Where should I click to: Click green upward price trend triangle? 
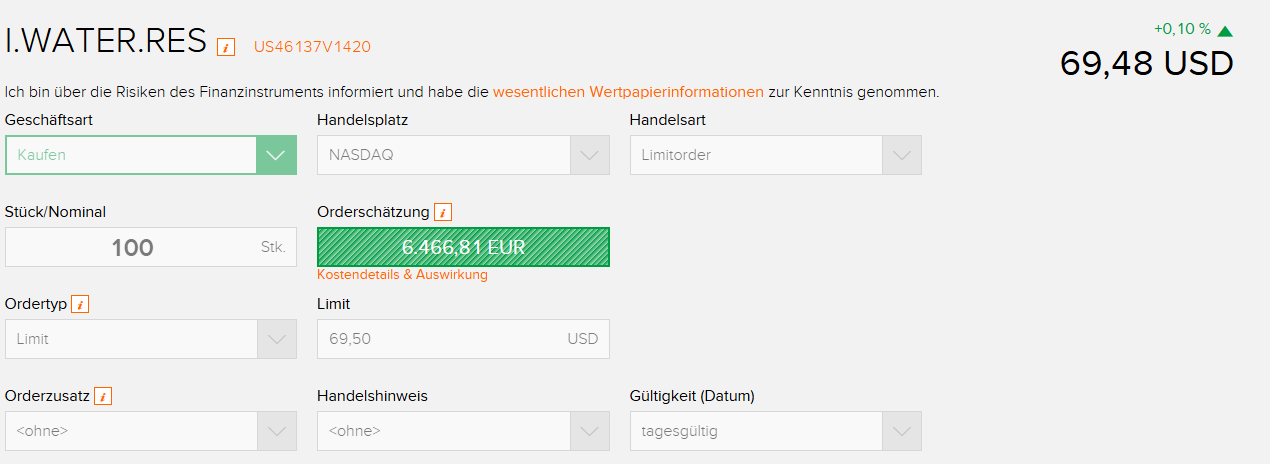click(x=1225, y=31)
